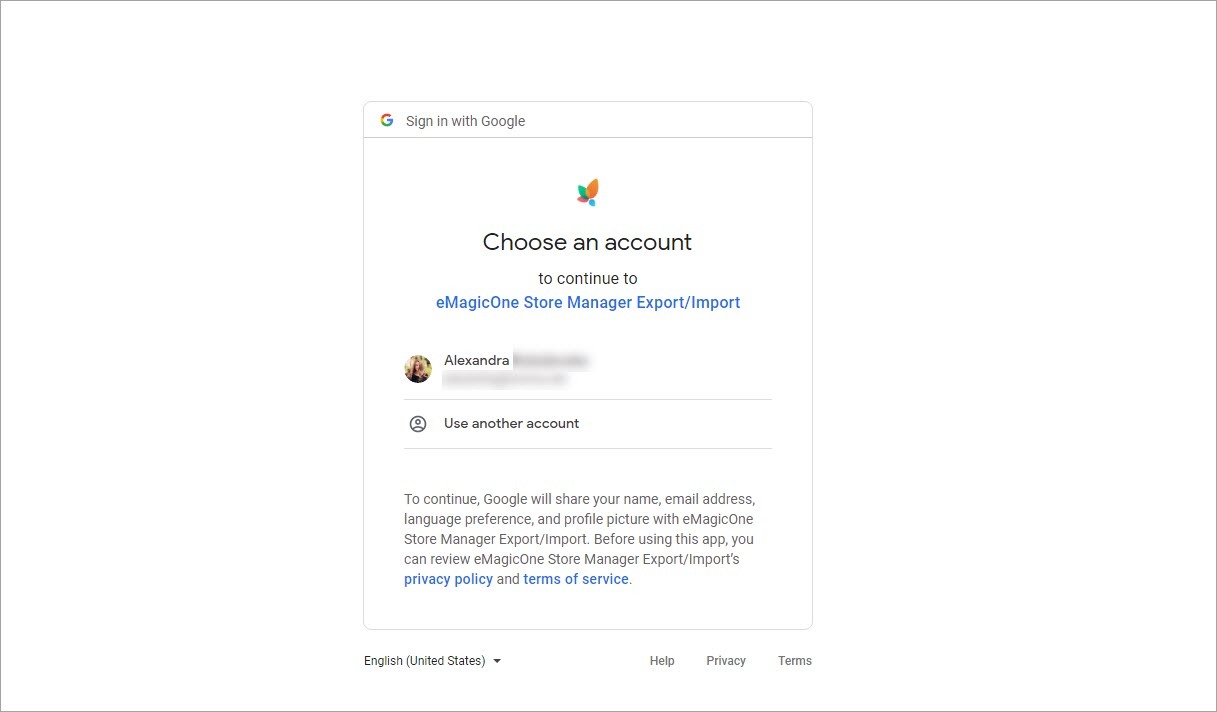Click the blurred email under Alexandra
The image size is (1217, 712).
tap(505, 380)
